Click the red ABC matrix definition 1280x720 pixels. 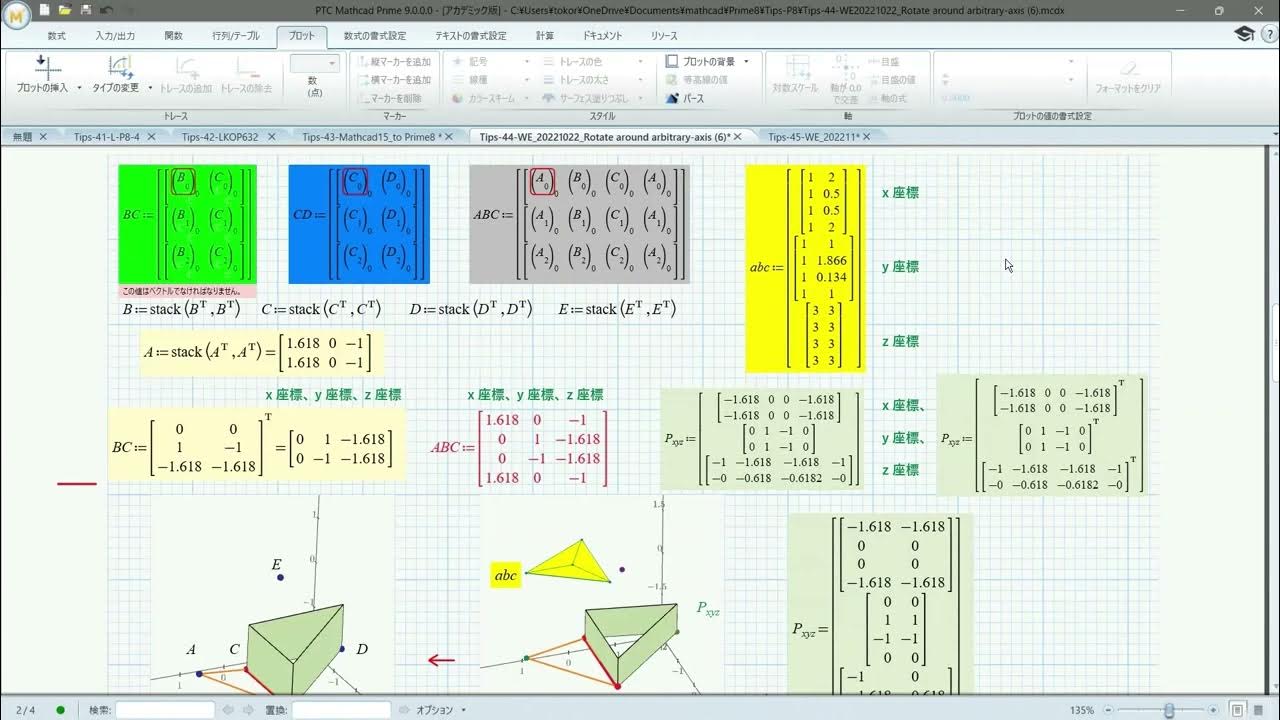[x=518, y=448]
